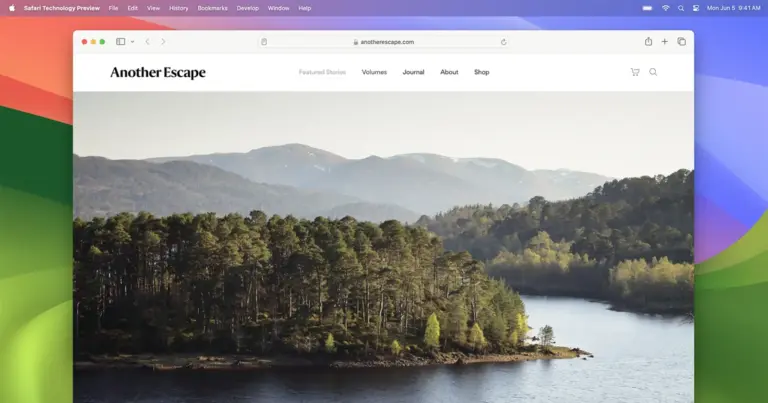This screenshot has height=403, width=768.
Task: Minimize the Safari window
Action: tap(93, 42)
